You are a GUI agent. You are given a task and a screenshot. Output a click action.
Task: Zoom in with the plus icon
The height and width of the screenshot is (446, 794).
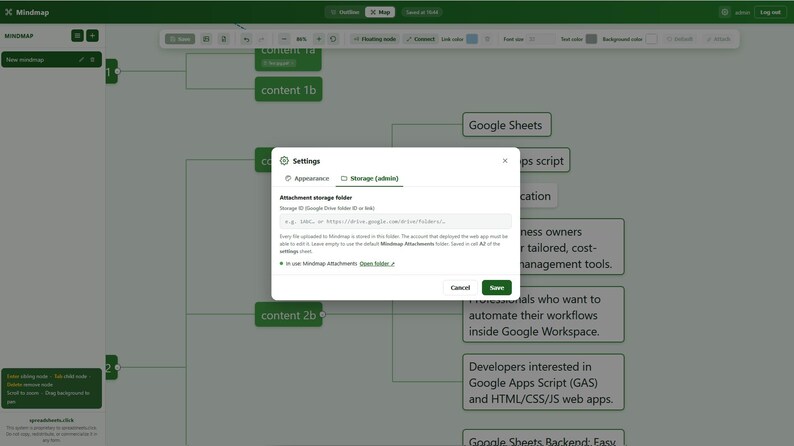point(319,39)
